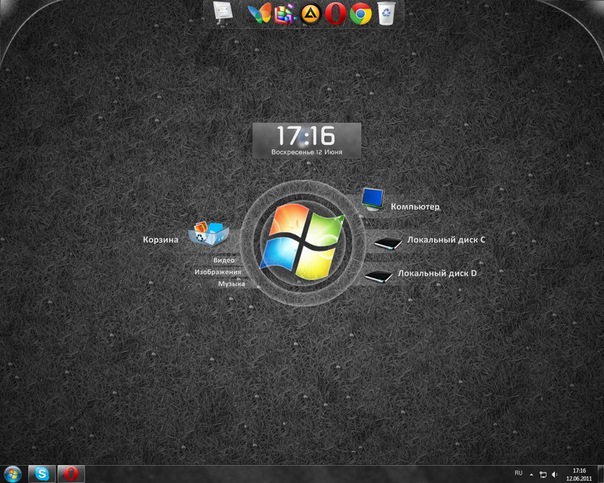This screenshot has width=604, height=483.
Task: Open Opera browser in the top dock
Action: (336, 13)
